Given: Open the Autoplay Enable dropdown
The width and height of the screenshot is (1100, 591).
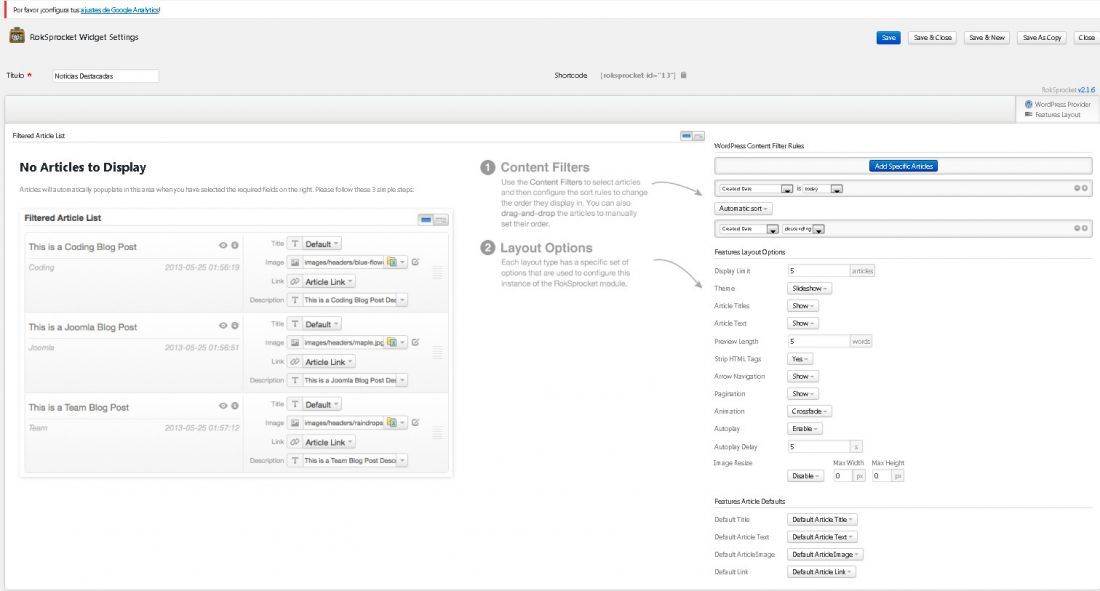Looking at the screenshot, I should pyautogui.click(x=805, y=429).
